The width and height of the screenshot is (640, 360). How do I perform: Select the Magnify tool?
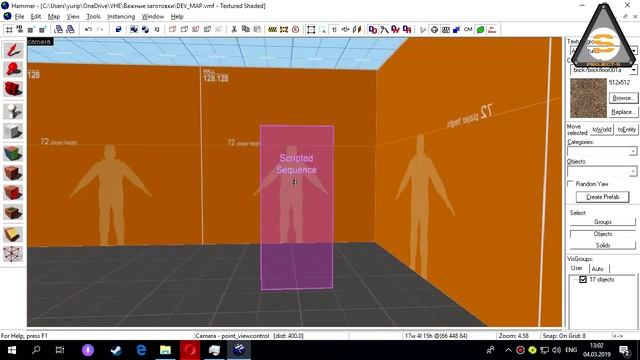[13, 70]
